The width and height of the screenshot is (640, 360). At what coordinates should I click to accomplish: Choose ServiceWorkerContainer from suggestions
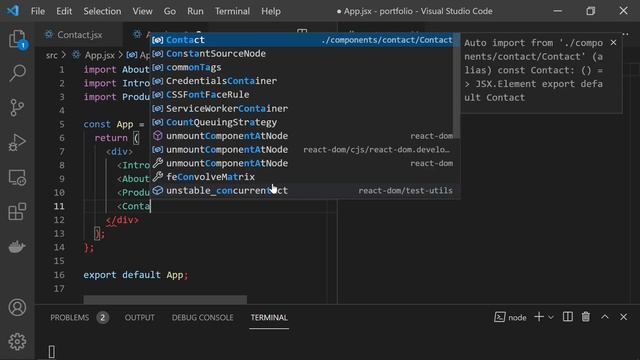point(302,109)
